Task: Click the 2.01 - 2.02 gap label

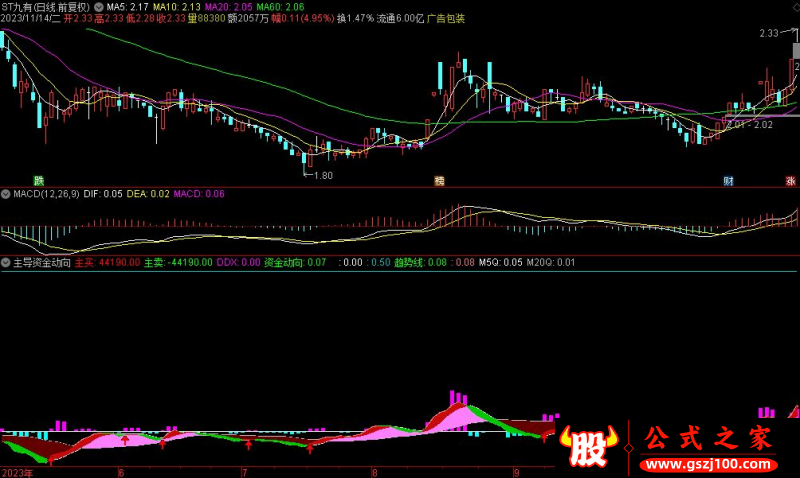Action: (750, 124)
